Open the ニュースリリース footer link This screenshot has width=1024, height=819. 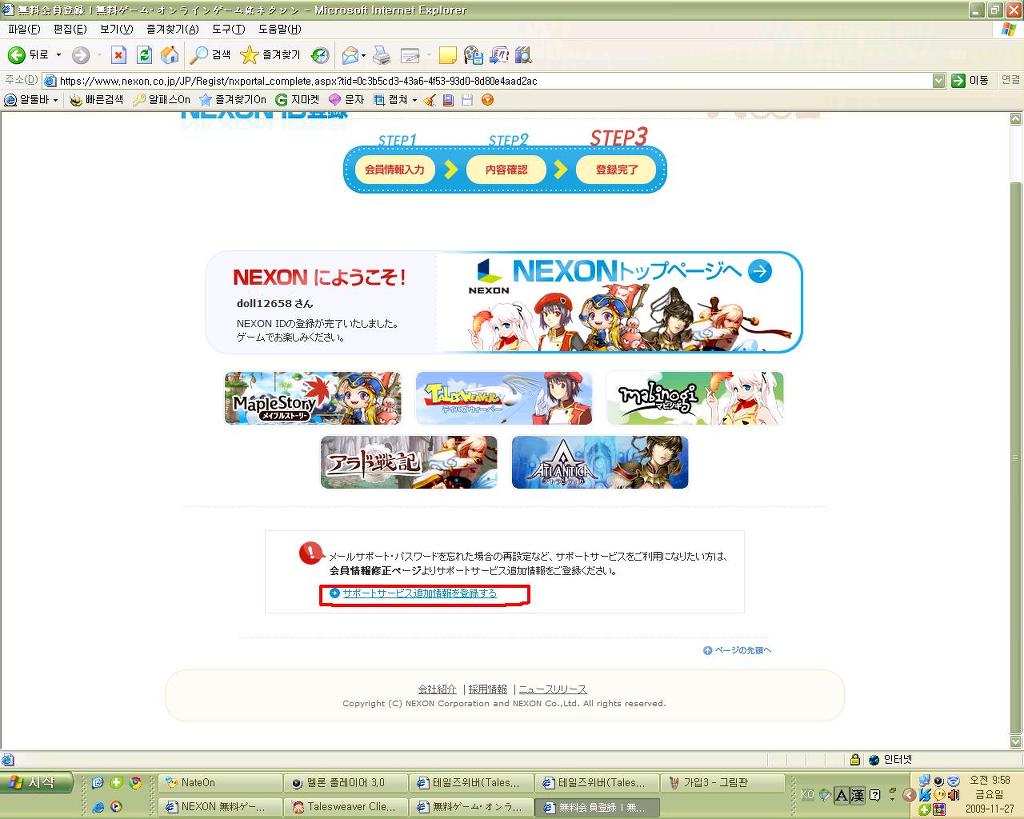552,689
